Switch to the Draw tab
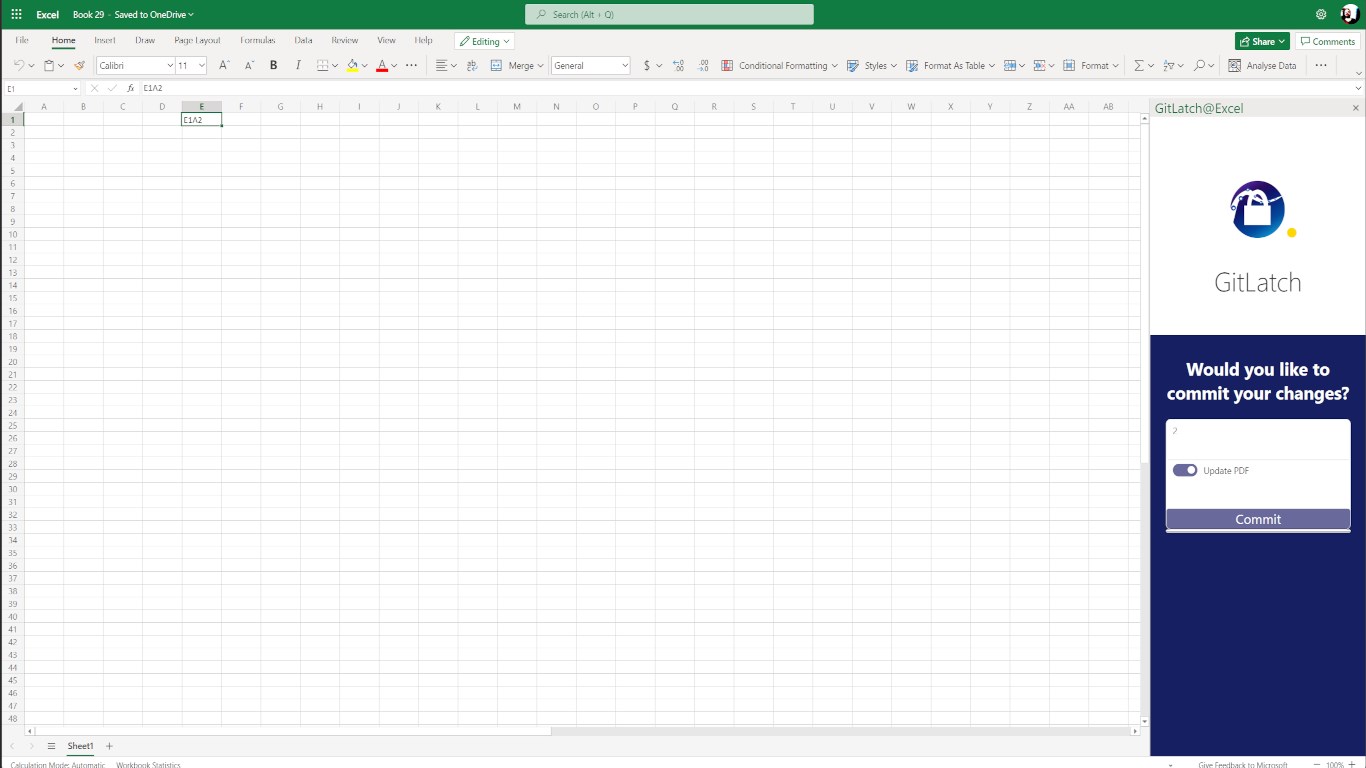 [145, 41]
